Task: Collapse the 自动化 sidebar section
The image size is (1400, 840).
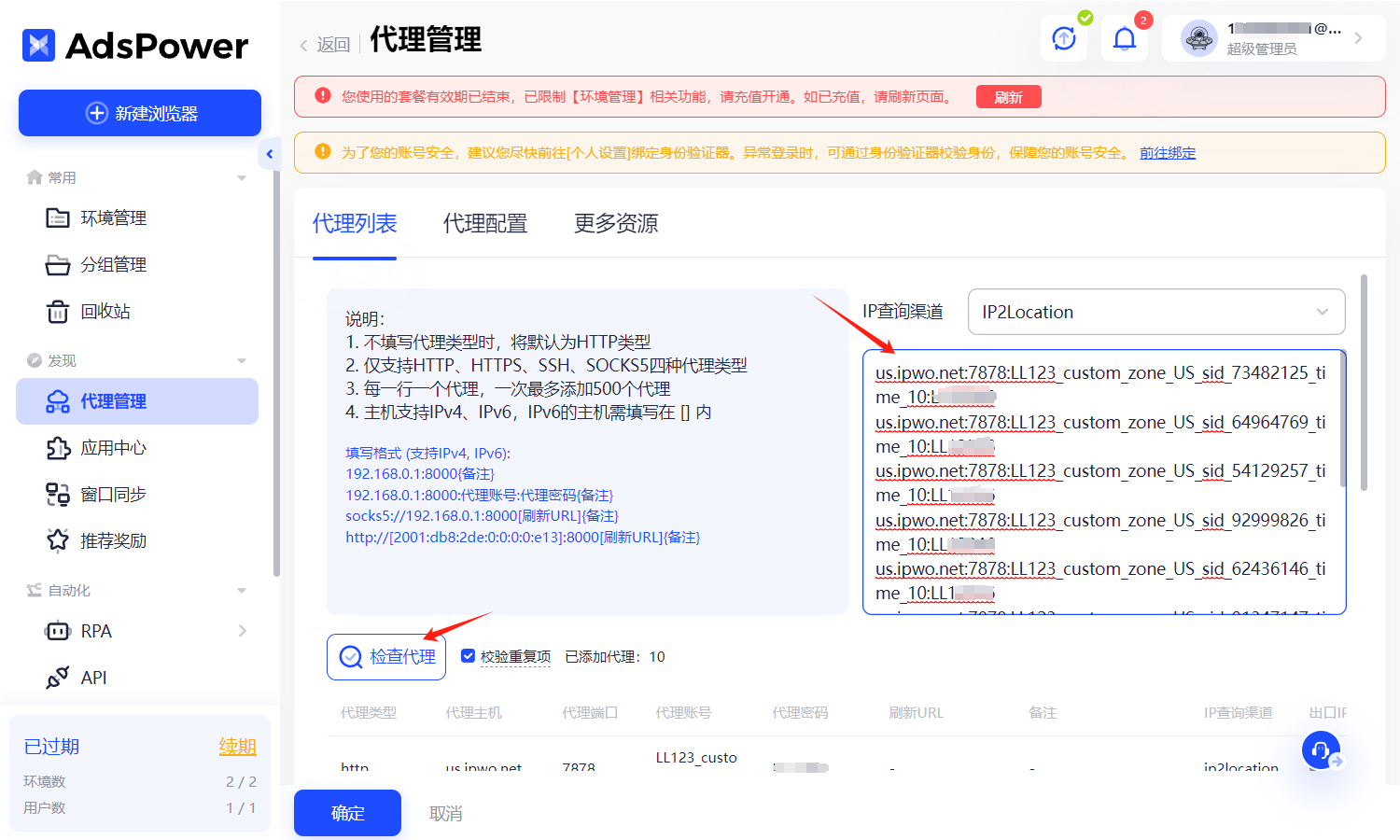Action: [242, 590]
